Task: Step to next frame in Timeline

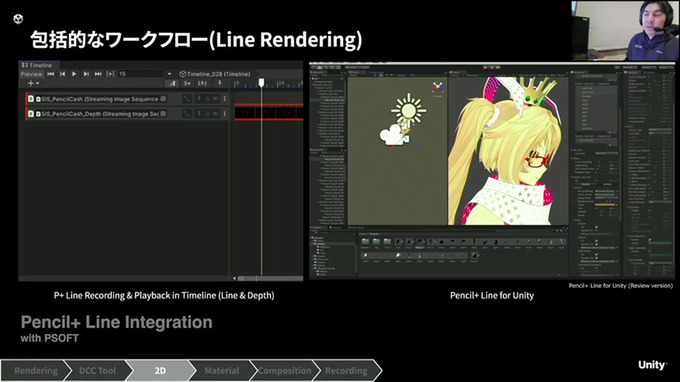Action: pyautogui.click(x=86, y=74)
